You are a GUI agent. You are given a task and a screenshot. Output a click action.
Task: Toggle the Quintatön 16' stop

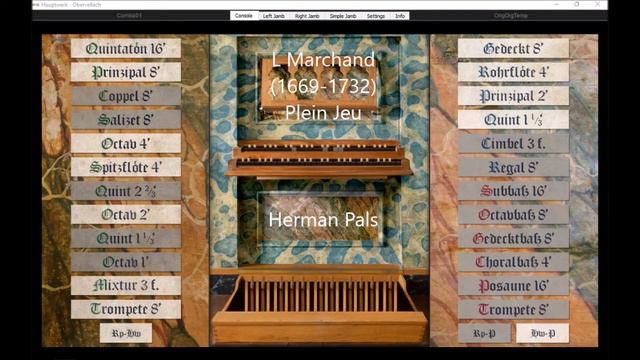(x=126, y=49)
